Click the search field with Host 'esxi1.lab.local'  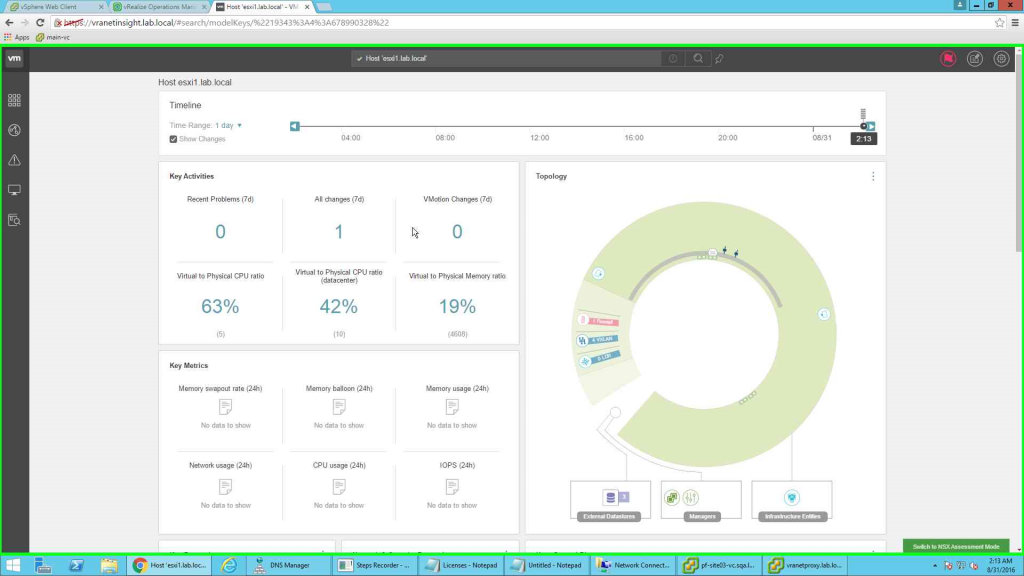[x=505, y=59]
